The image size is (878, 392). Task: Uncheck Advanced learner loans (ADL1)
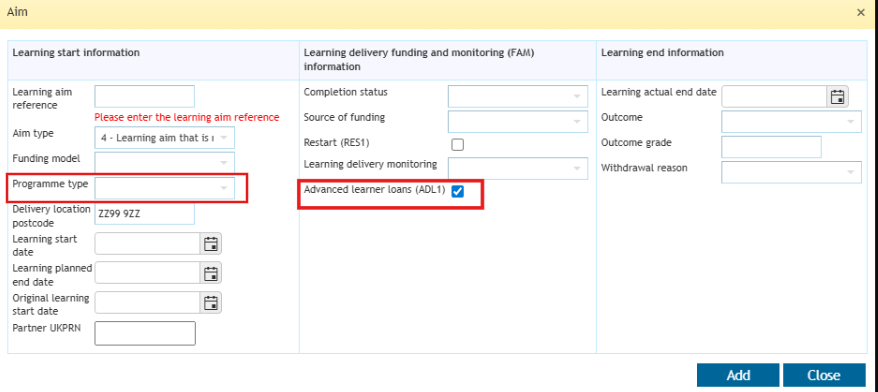pyautogui.click(x=457, y=192)
